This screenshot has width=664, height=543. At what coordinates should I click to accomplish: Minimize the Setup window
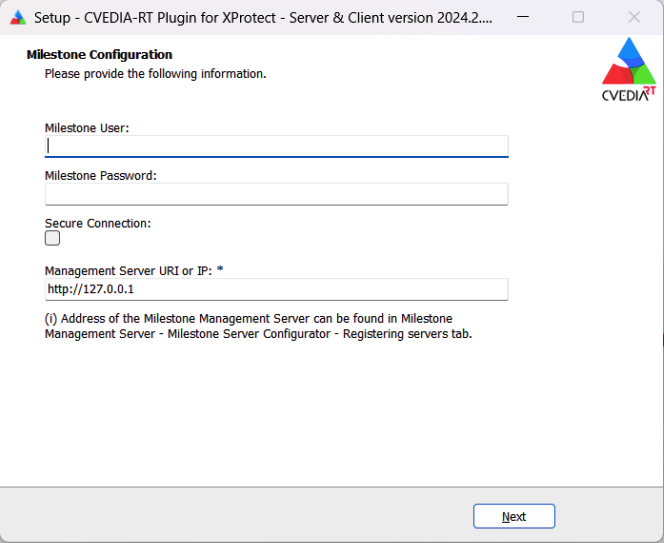[523, 17]
